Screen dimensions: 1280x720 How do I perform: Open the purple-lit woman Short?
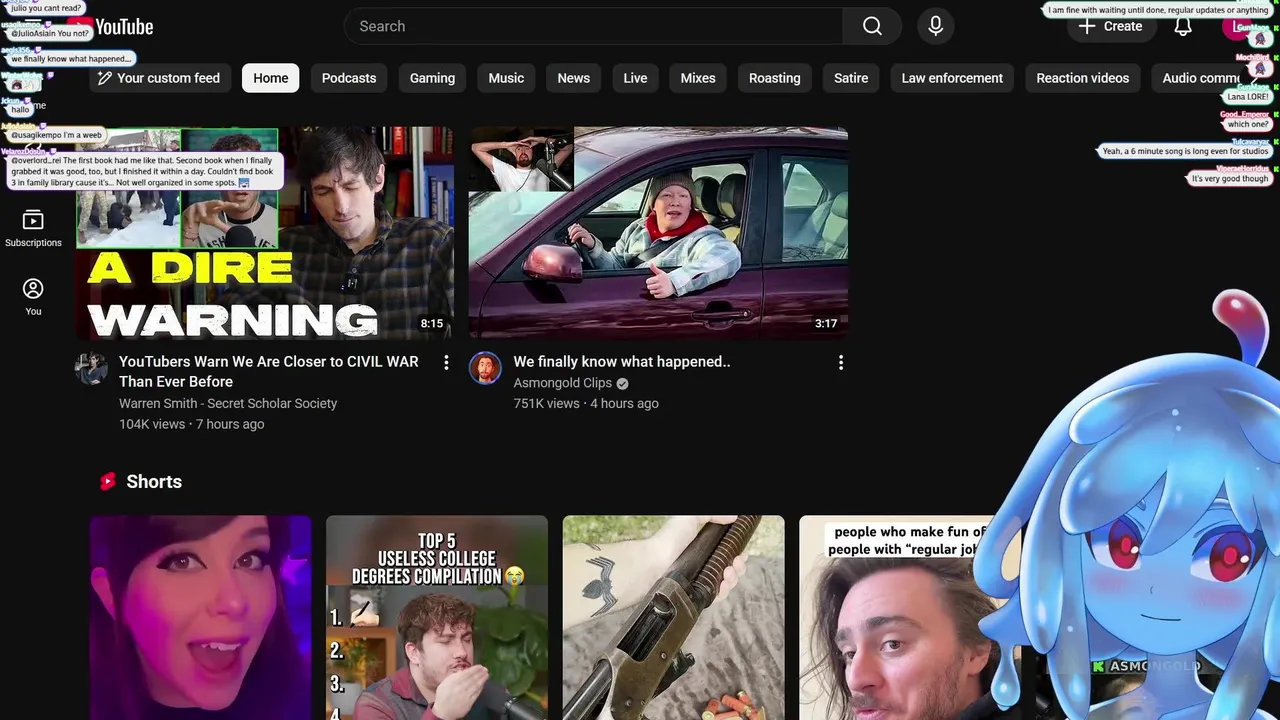point(200,618)
